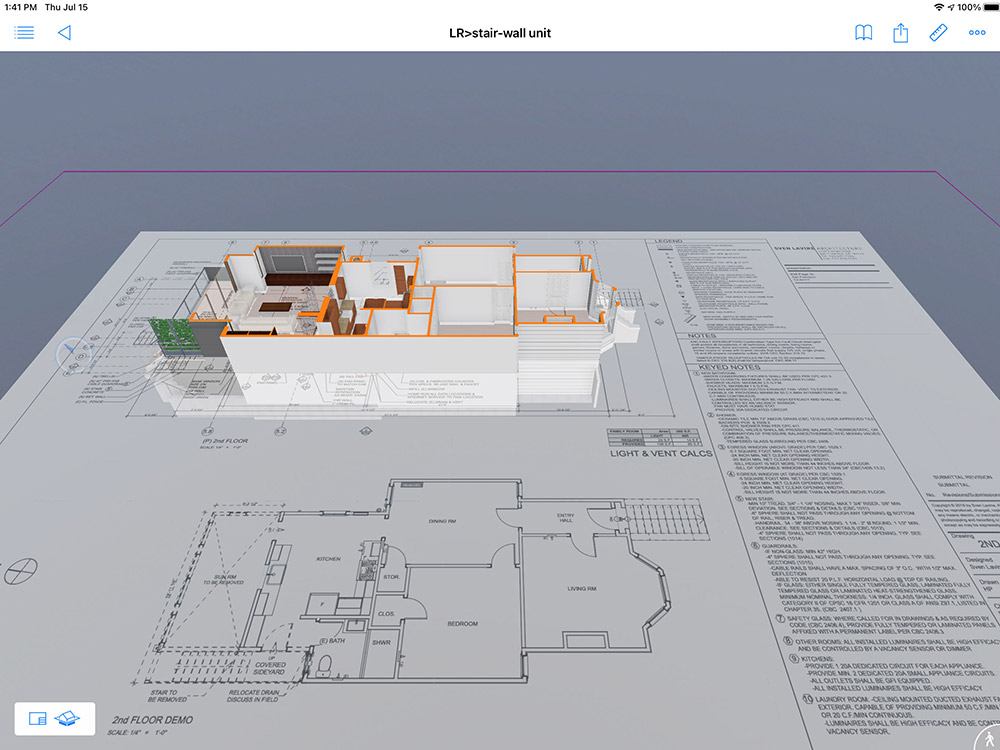Switch to 2D sheet view icon
Screen dimensions: 1000x750
[x=38, y=719]
